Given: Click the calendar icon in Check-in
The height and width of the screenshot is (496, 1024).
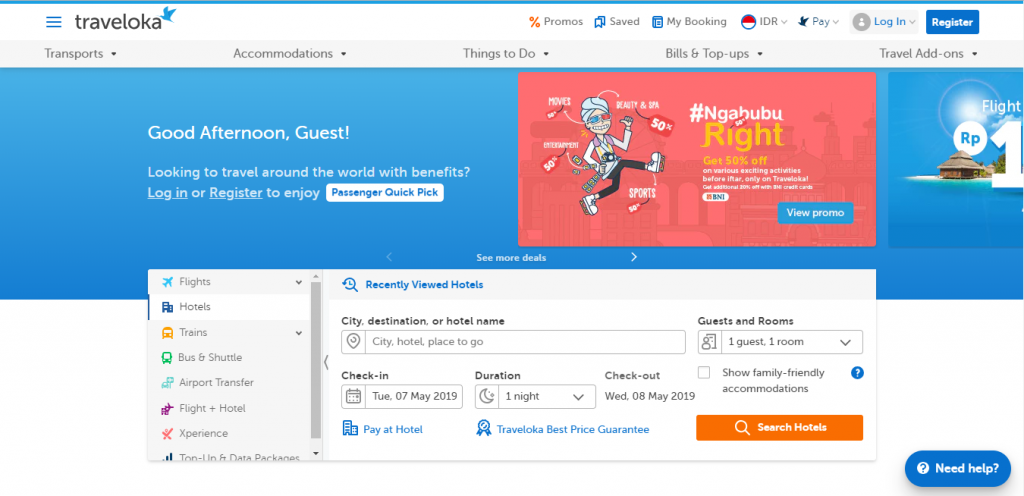Looking at the screenshot, I should point(353,396).
